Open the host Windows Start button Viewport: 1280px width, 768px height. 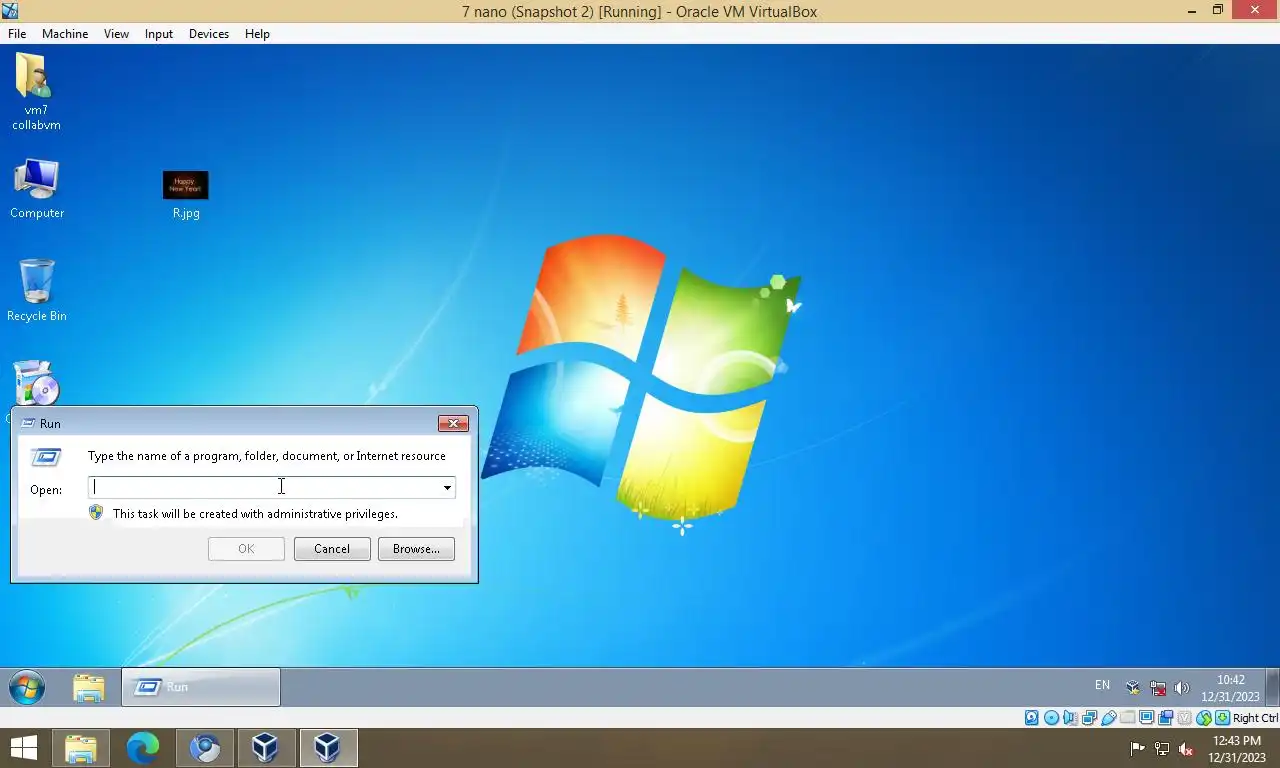point(23,748)
